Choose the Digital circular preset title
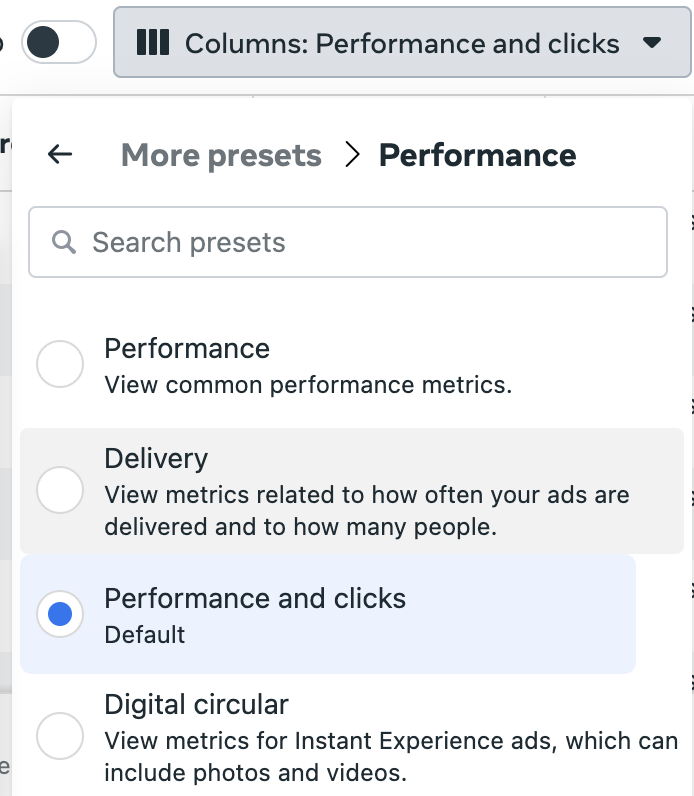 click(196, 705)
